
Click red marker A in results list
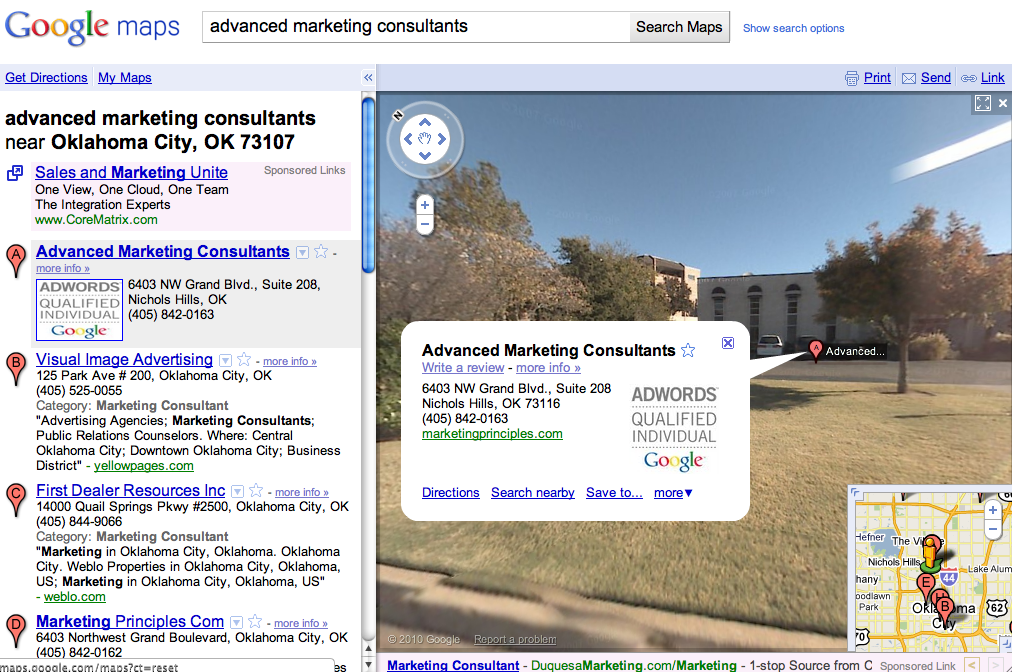coord(15,259)
